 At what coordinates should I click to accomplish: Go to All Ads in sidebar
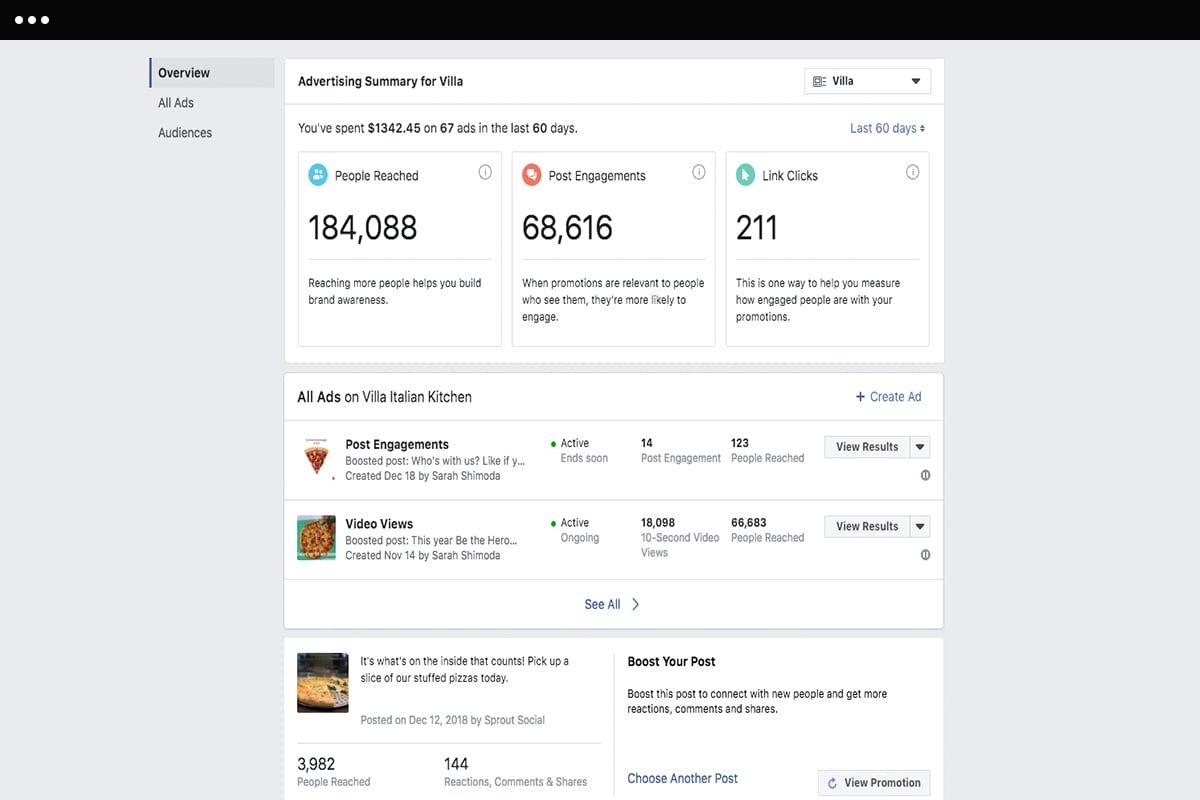pos(176,103)
